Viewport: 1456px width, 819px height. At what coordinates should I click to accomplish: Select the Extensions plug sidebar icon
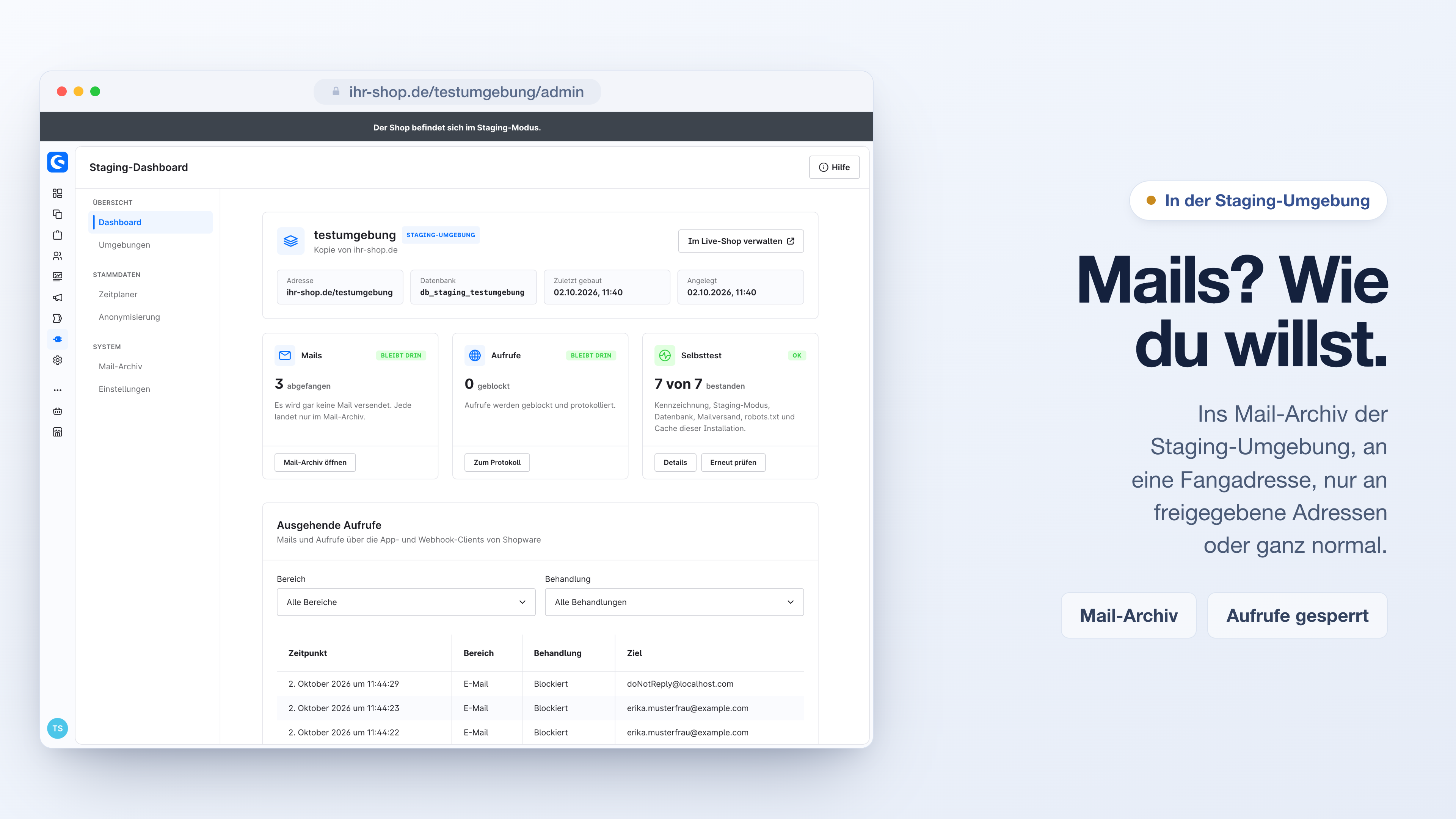pos(58,339)
